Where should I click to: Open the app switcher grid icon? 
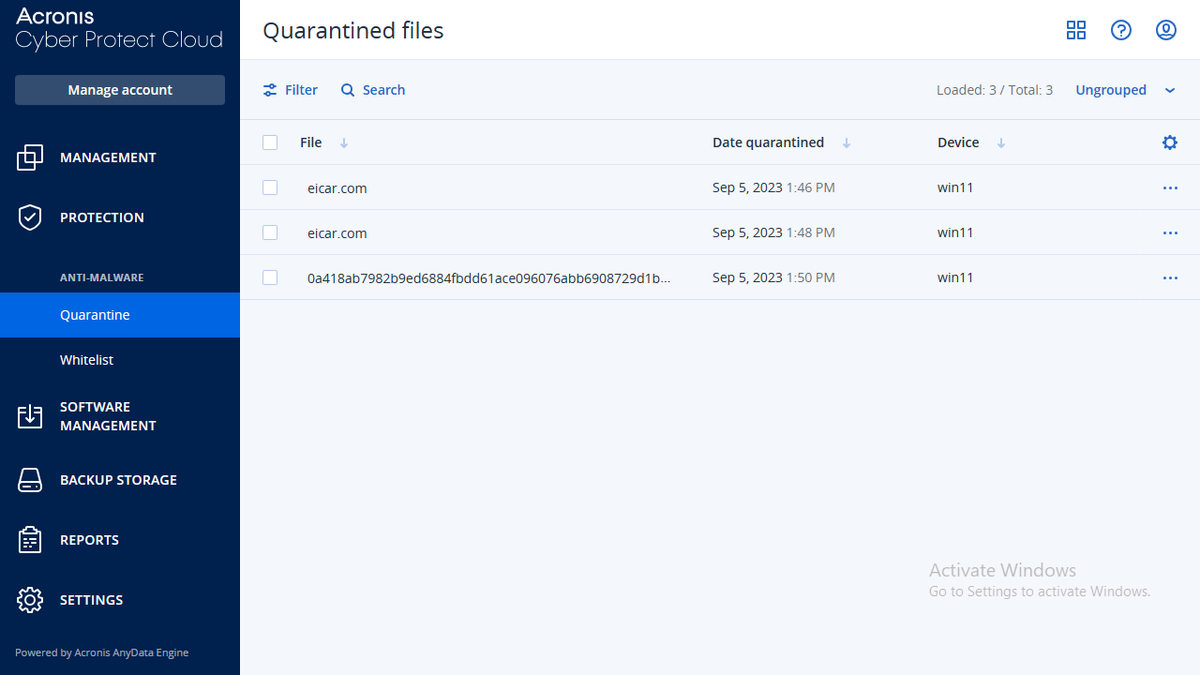1076,30
